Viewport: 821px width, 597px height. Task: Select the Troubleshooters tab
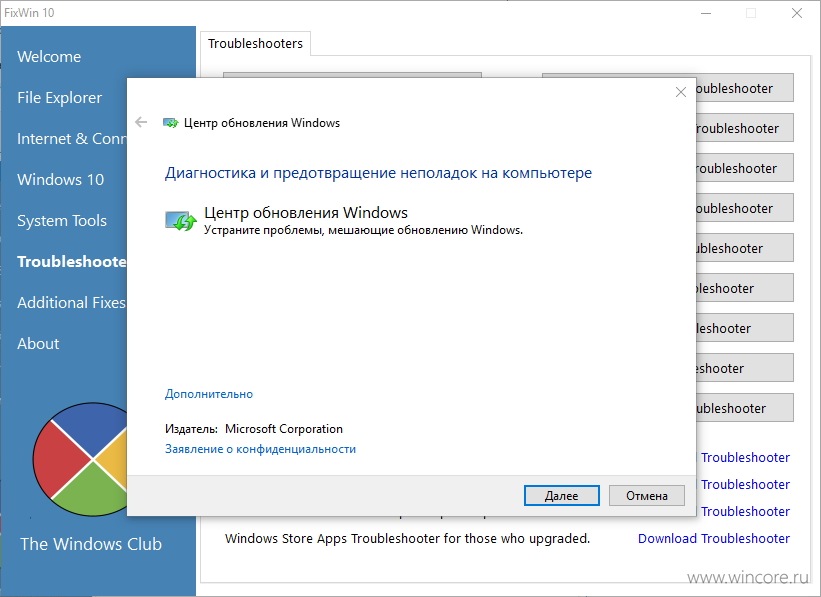(256, 43)
